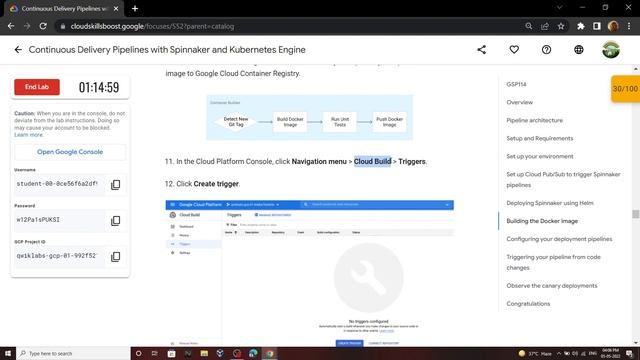Click Open Google Console
This screenshot has width=640, height=360.
(x=70, y=152)
